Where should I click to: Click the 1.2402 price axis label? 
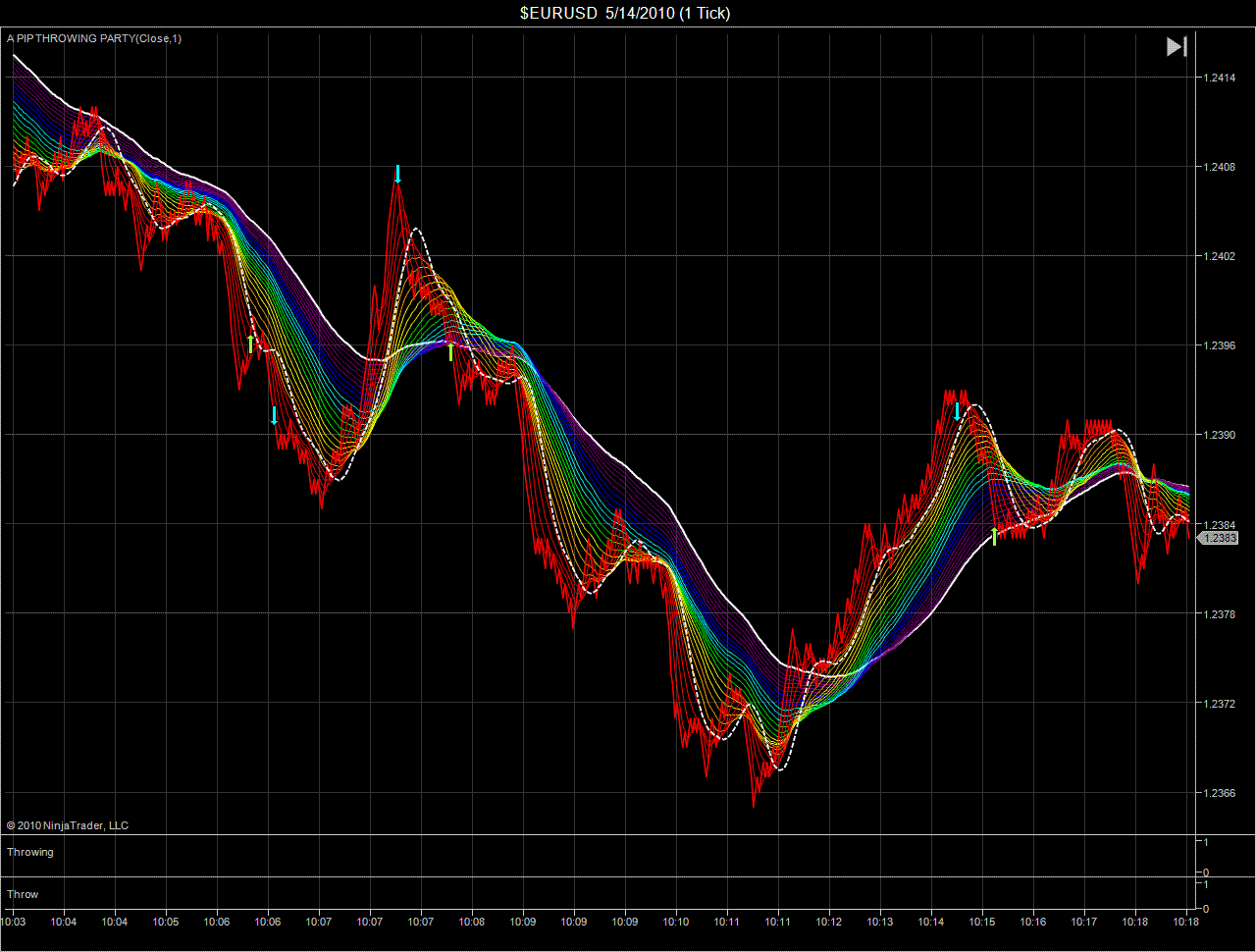[1220, 256]
